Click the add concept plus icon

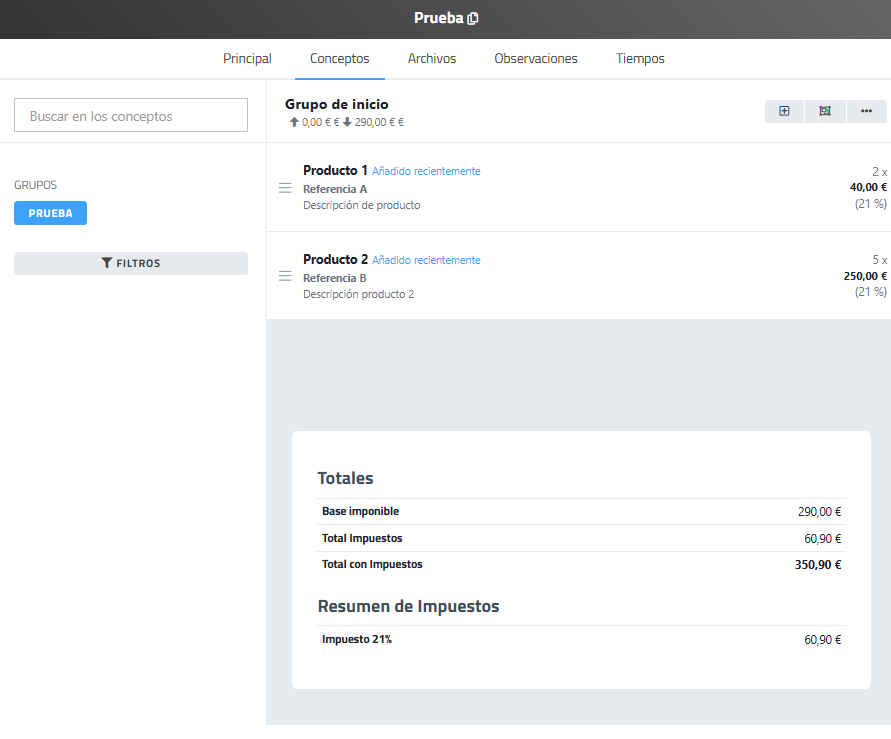784,111
